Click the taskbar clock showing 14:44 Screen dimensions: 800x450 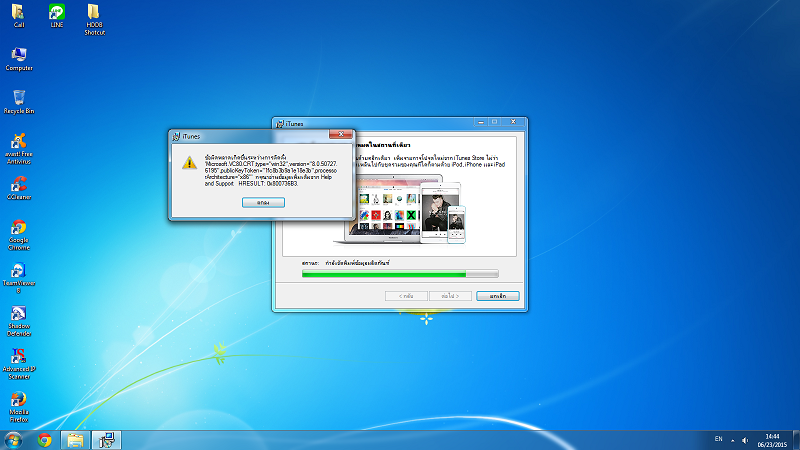(x=772, y=440)
